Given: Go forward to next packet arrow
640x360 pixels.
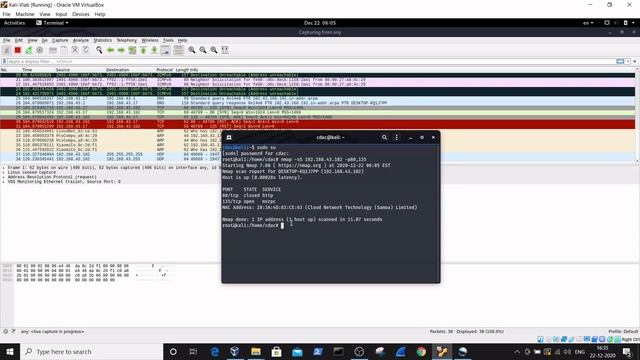Looking at the screenshot, I should point(121,50).
